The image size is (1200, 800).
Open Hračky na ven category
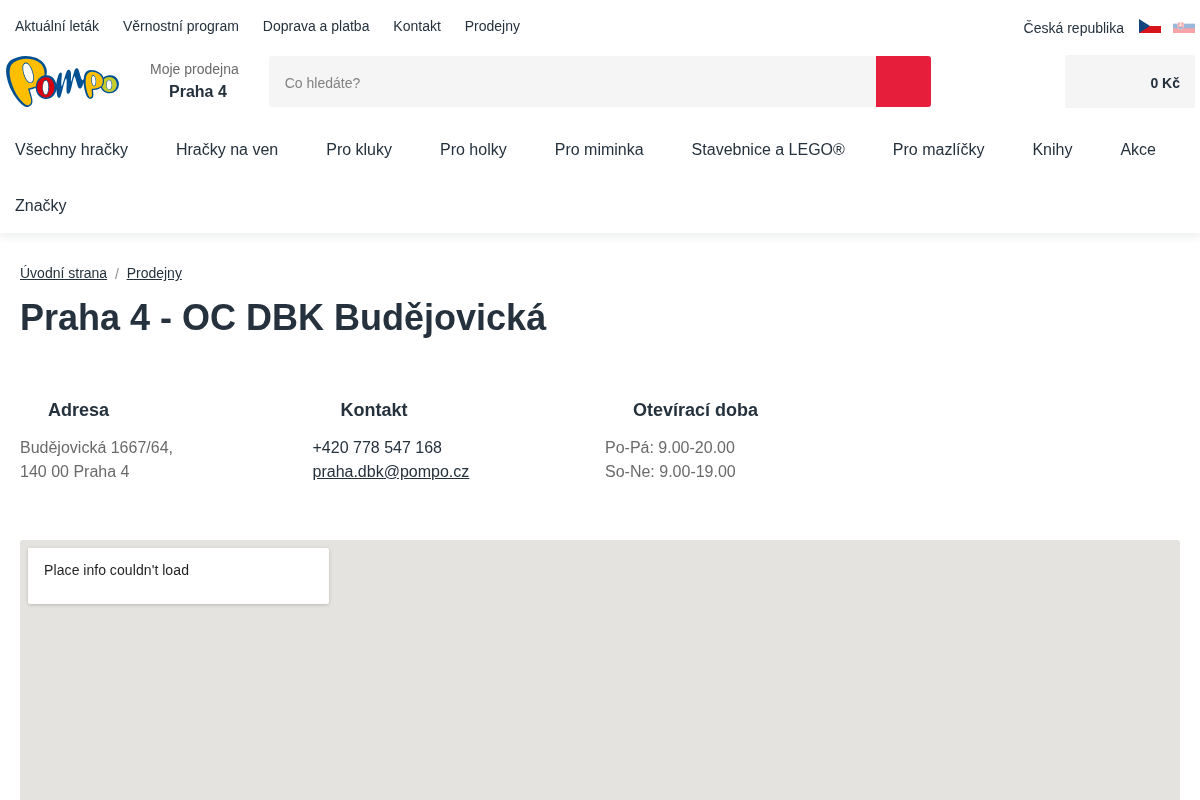227,150
